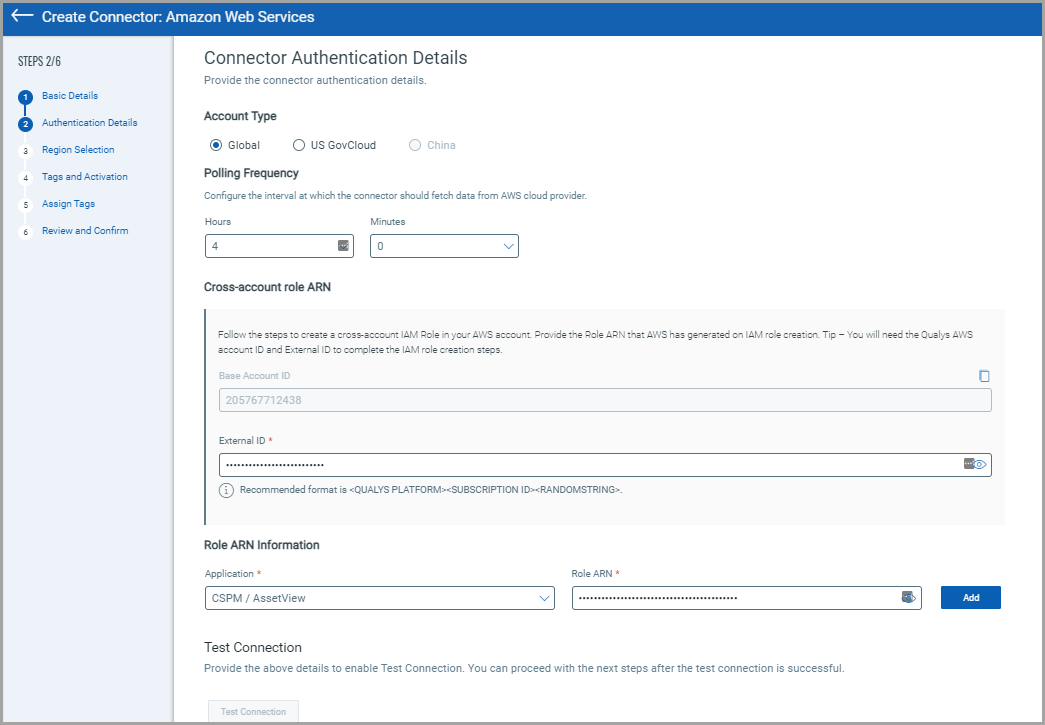
Task: Jump to the Assign Tags step
Action: click(x=68, y=204)
